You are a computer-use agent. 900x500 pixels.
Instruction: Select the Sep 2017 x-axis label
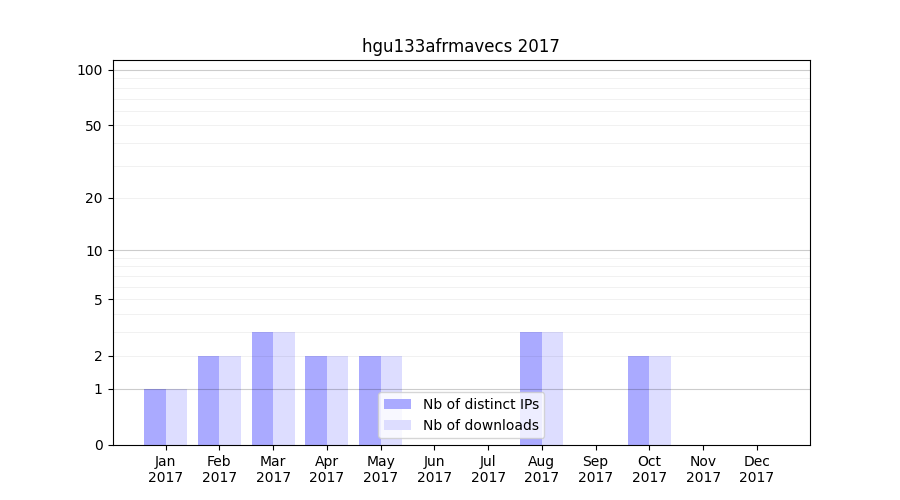click(x=595, y=469)
